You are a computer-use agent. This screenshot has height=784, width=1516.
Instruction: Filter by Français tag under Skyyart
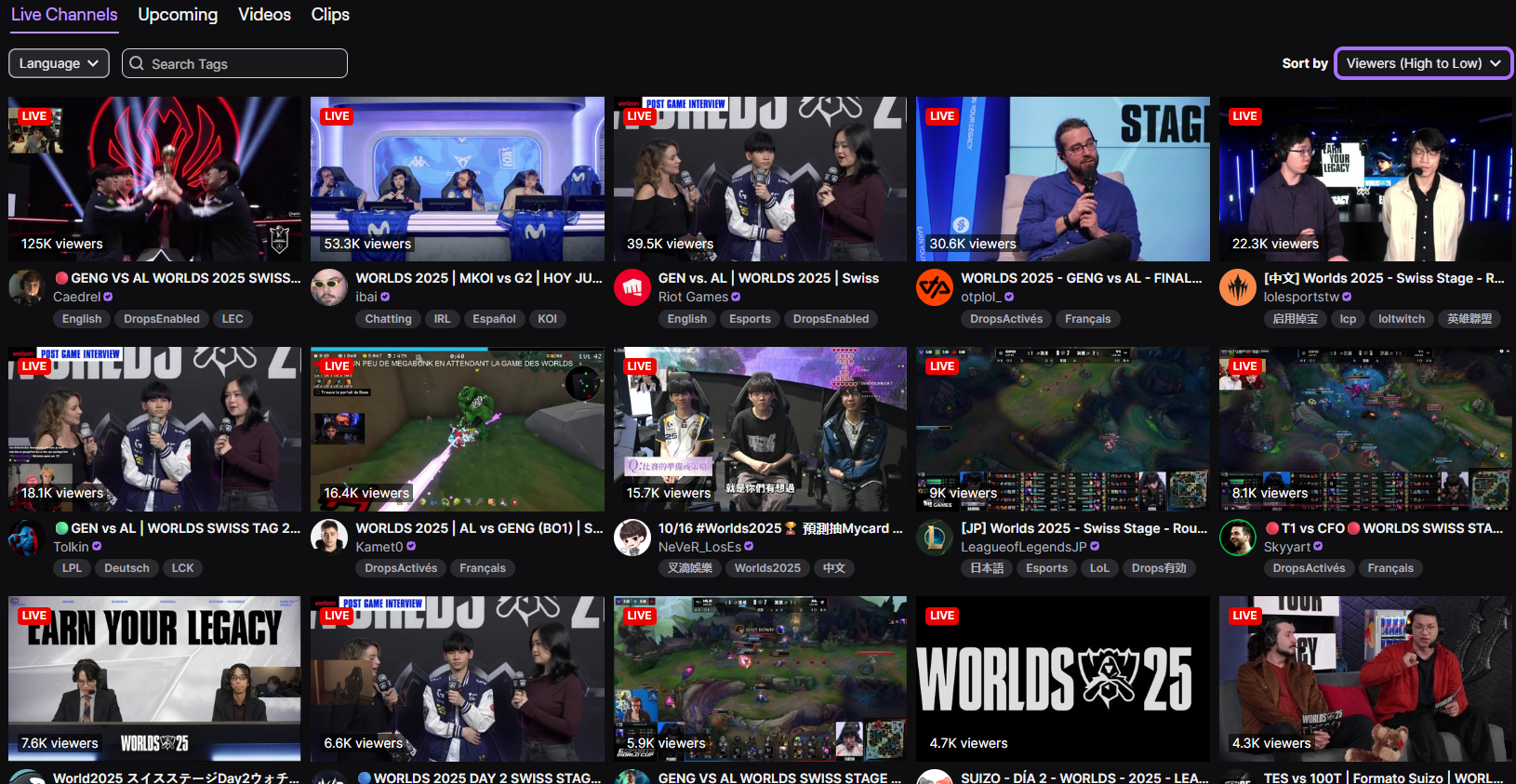tap(1390, 568)
